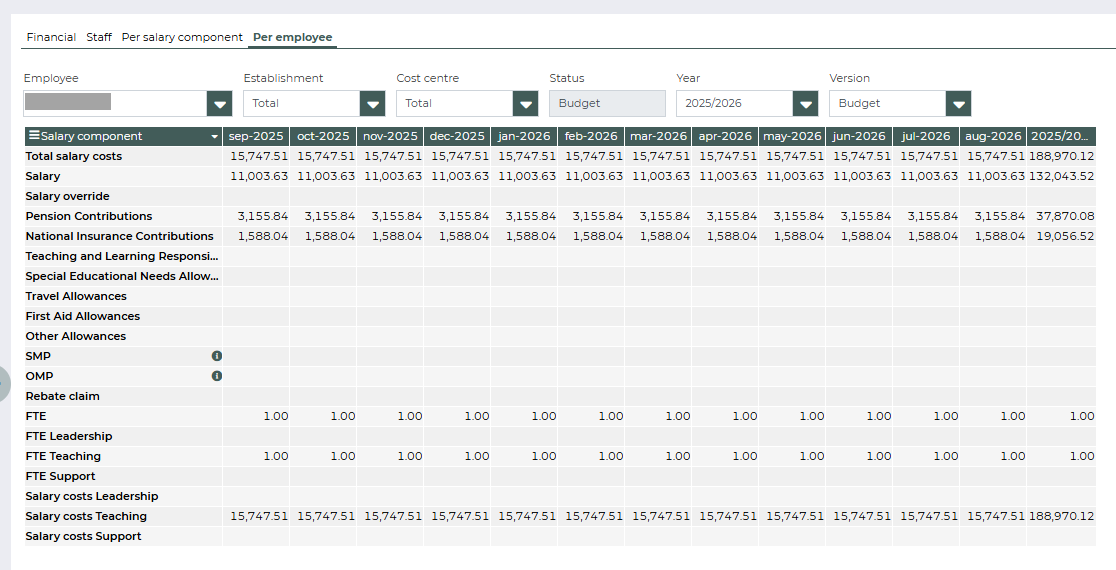
Task: Click the hamburger icon in Salary component header
Action: (x=34, y=136)
